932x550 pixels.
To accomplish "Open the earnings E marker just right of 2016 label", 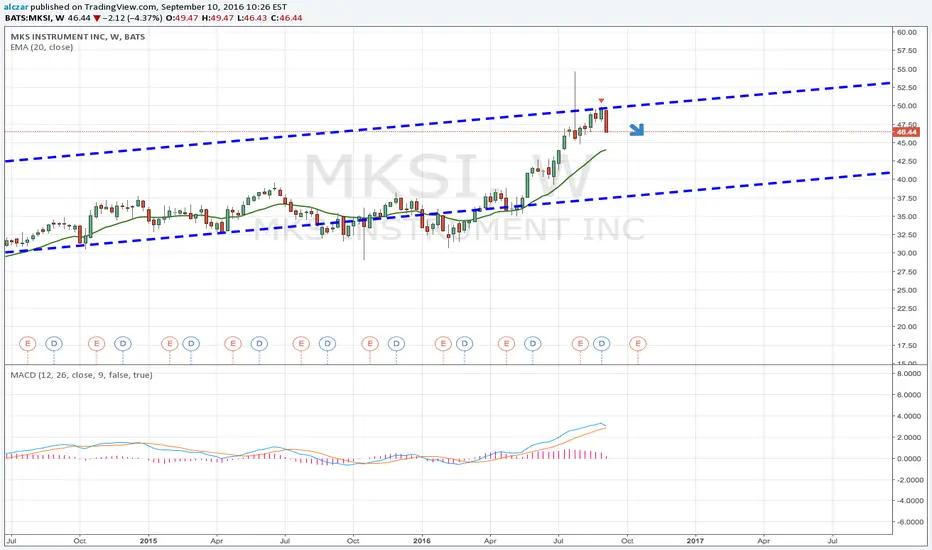I will click(x=443, y=344).
